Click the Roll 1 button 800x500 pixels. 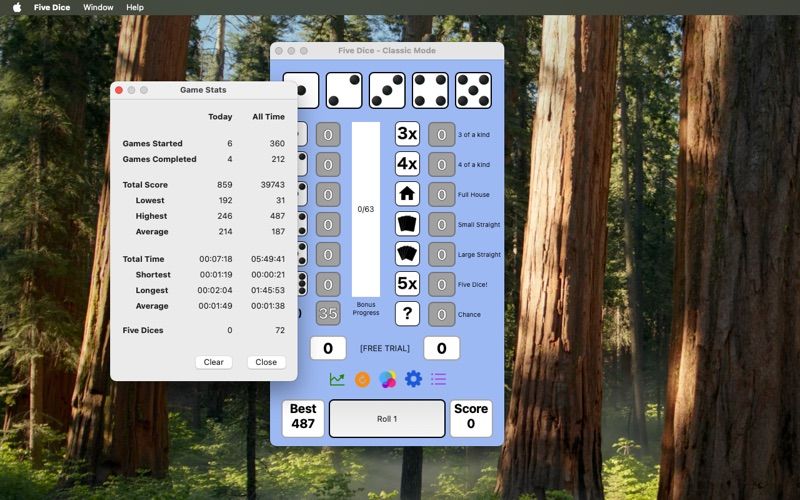[387, 419]
